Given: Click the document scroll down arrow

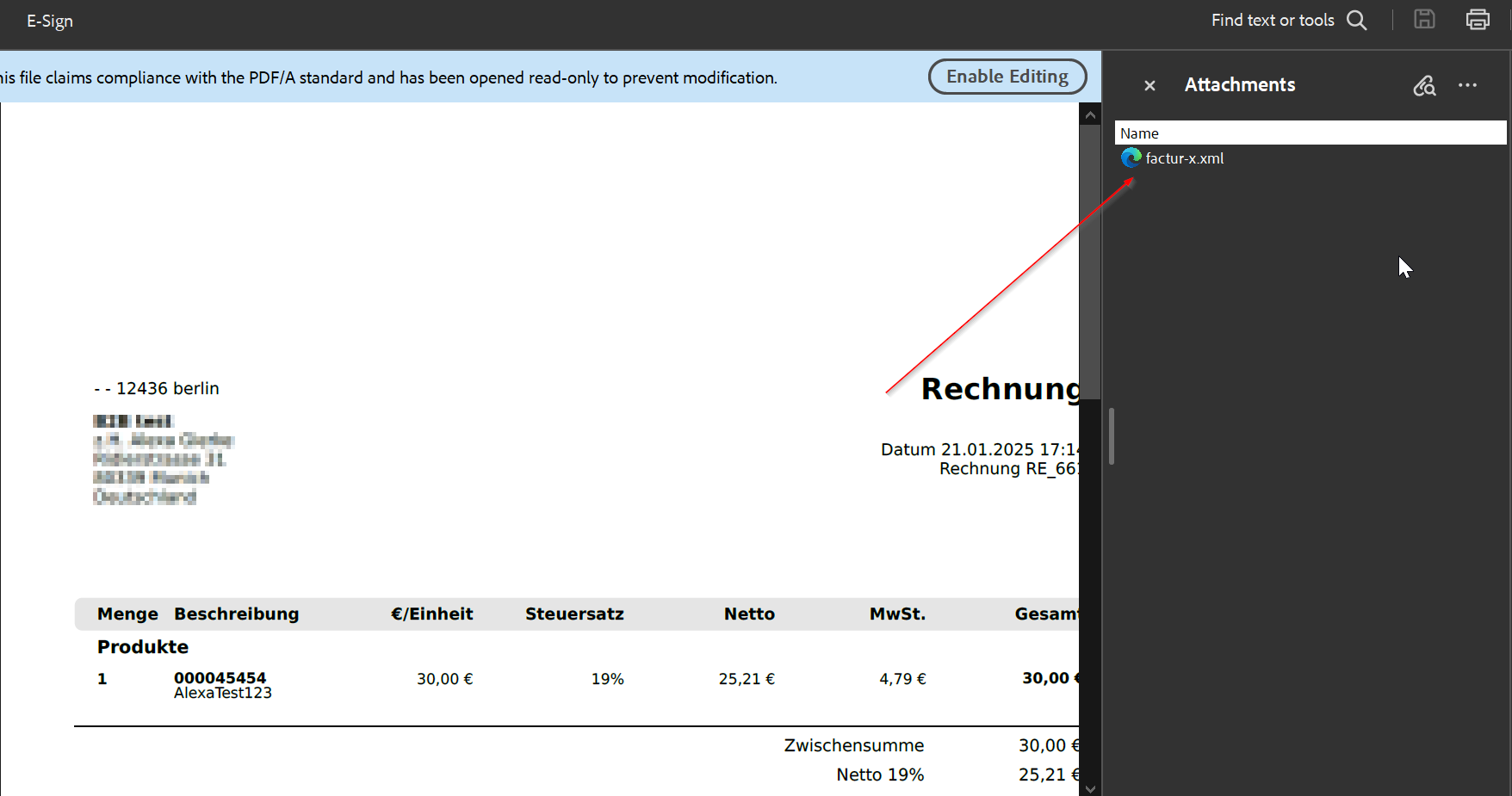Looking at the screenshot, I should 1090,787.
